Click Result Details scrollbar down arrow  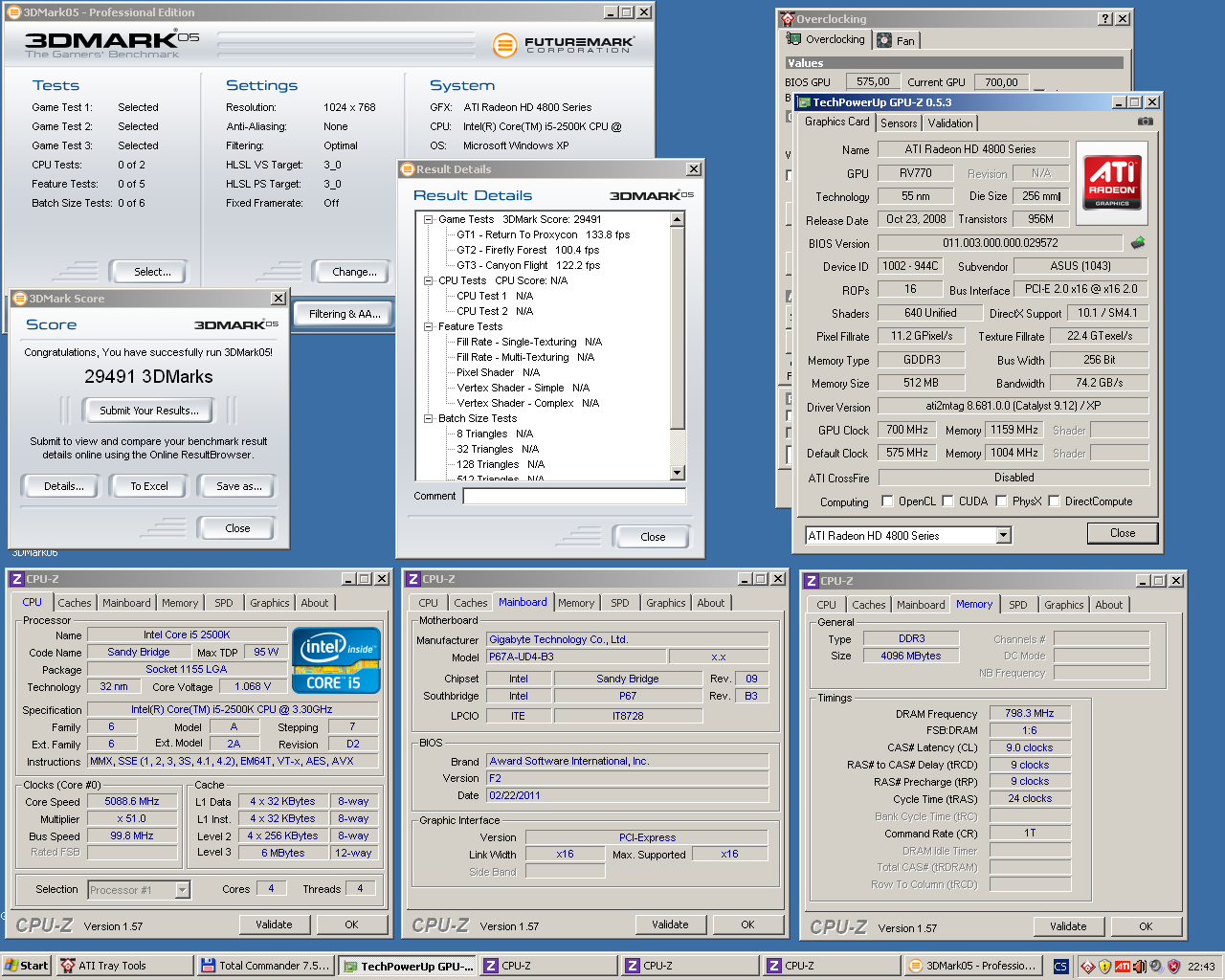tap(678, 473)
